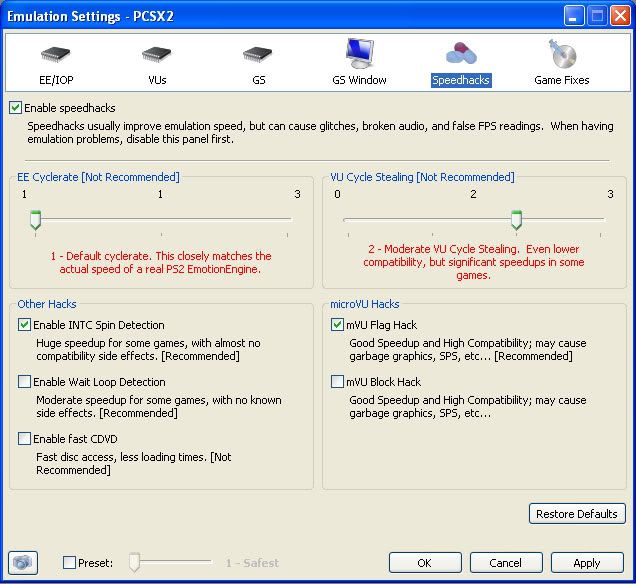Click the Speedhacks pills icon

point(461,53)
